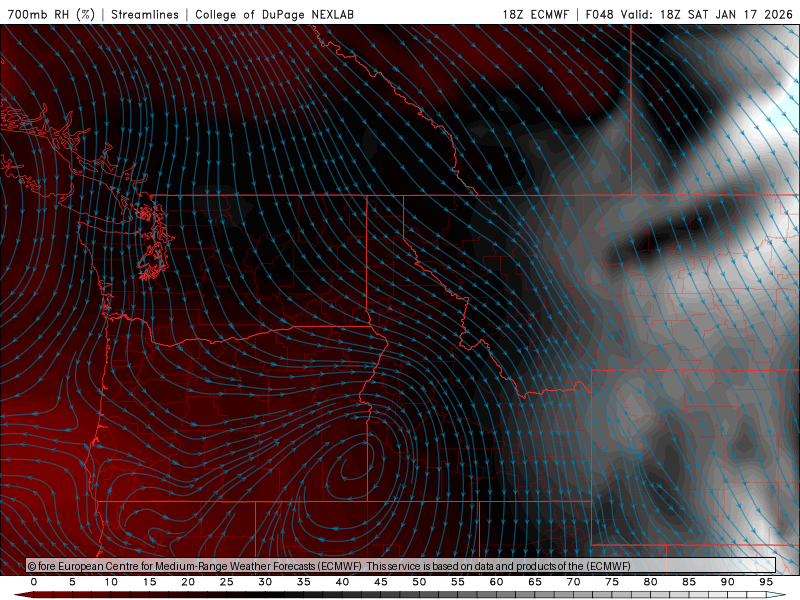
Task: Click the '85' value on color scale
Action: (x=689, y=582)
